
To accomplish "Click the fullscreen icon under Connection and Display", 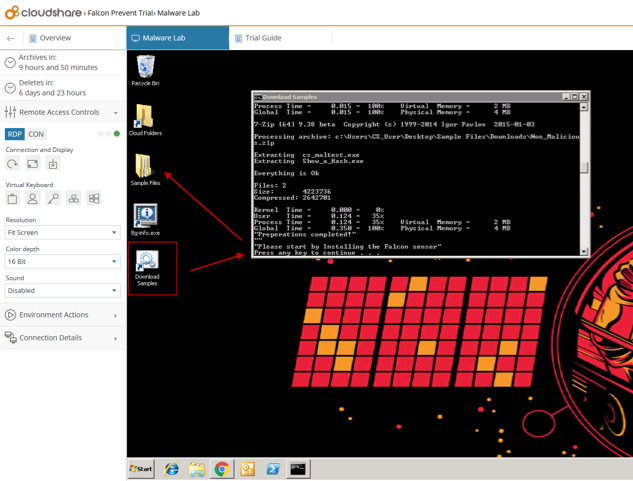I will coord(32,164).
